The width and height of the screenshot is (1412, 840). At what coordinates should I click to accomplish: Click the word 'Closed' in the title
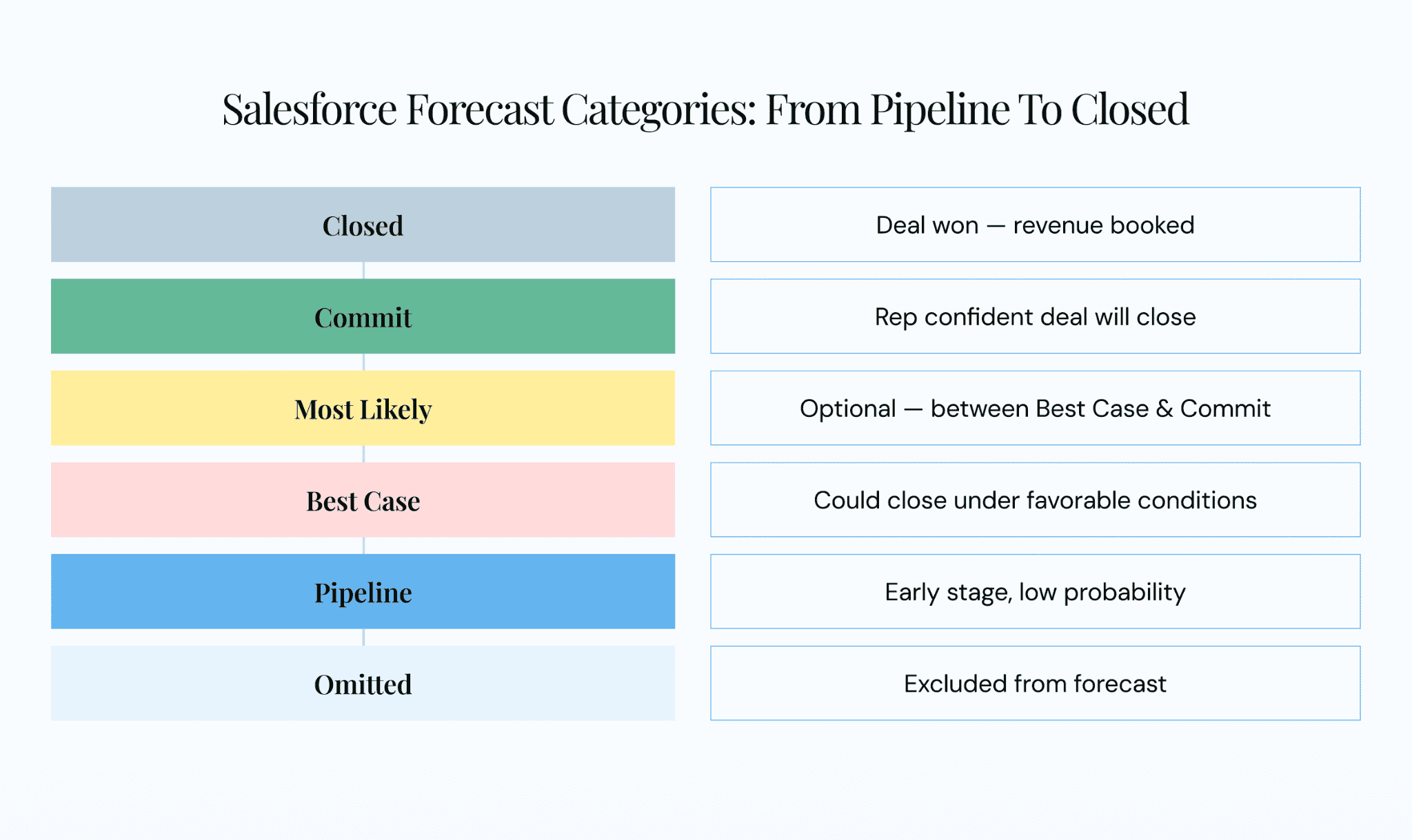(x=1130, y=109)
